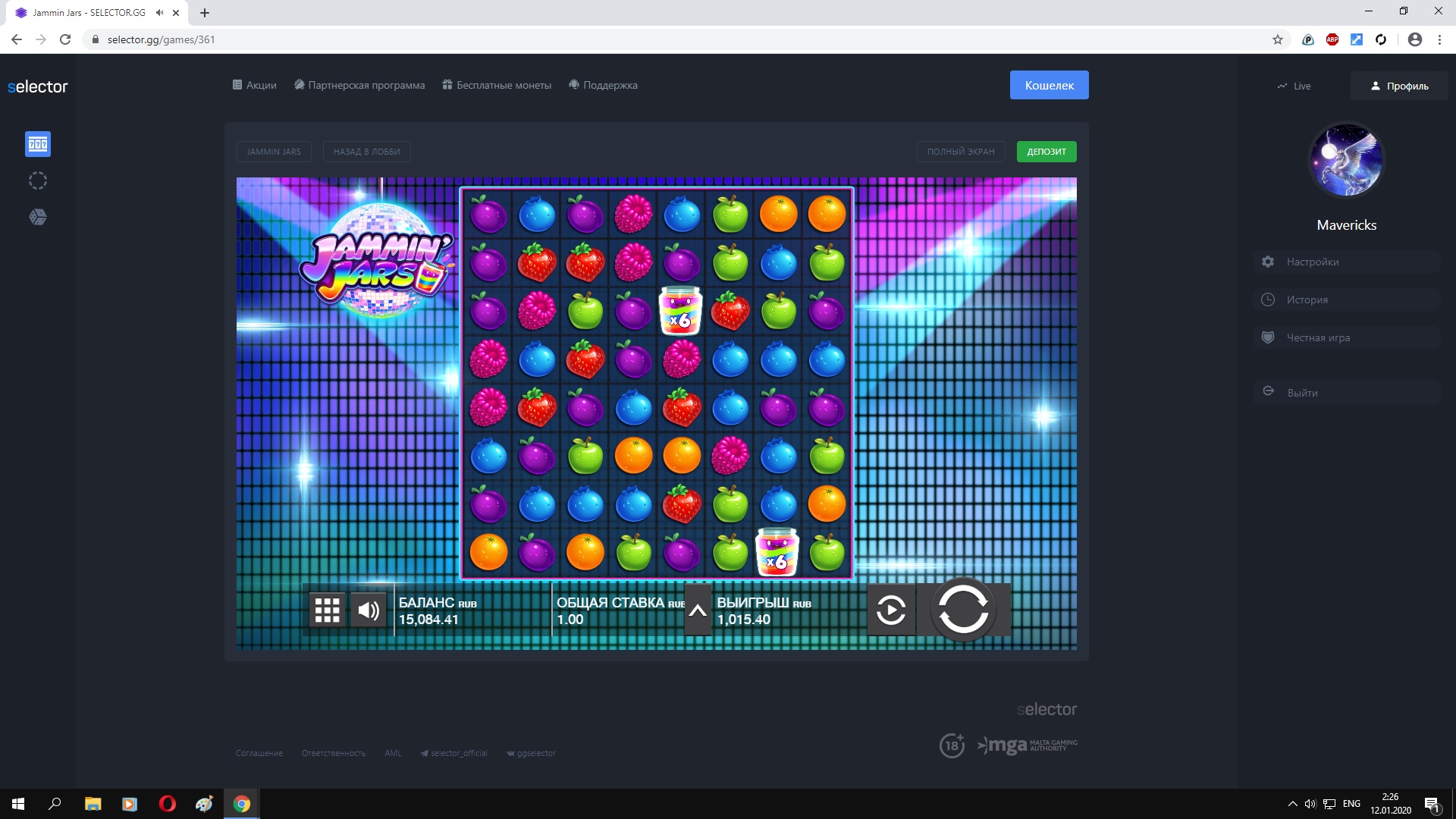
Task: Open Бесплатные монеты in top menu
Action: tap(497, 85)
